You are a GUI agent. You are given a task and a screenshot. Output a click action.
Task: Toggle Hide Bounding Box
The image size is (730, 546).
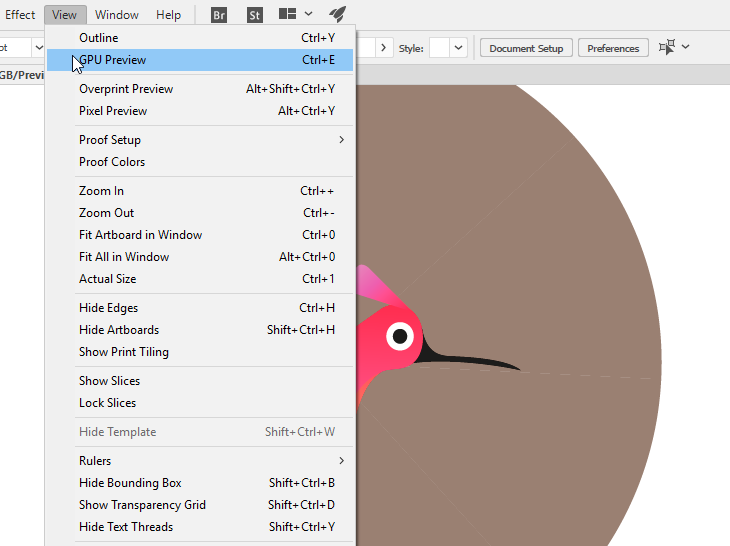(200, 483)
